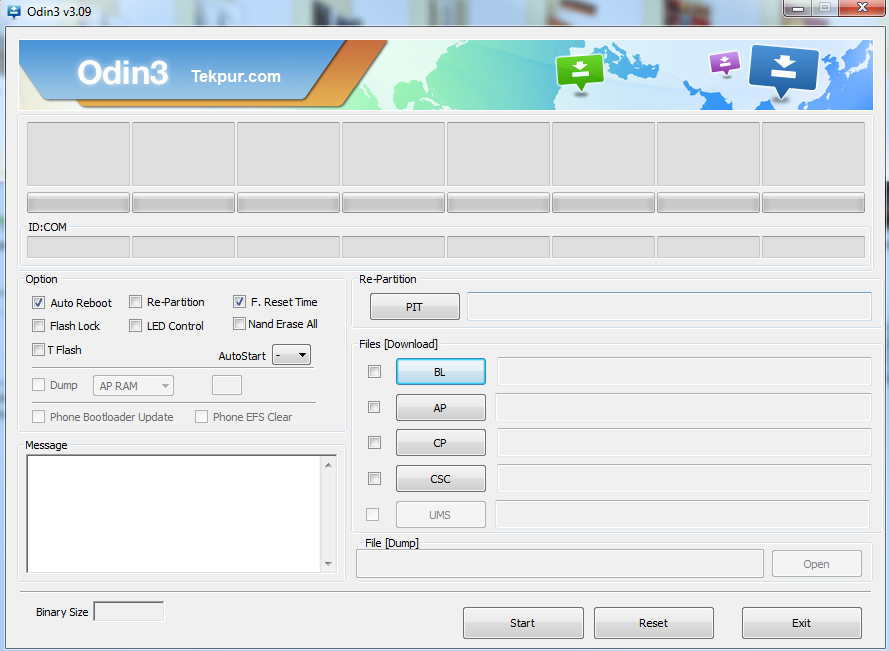The height and width of the screenshot is (651, 889).
Task: Click the first ID:COM port slot
Action: click(x=78, y=247)
